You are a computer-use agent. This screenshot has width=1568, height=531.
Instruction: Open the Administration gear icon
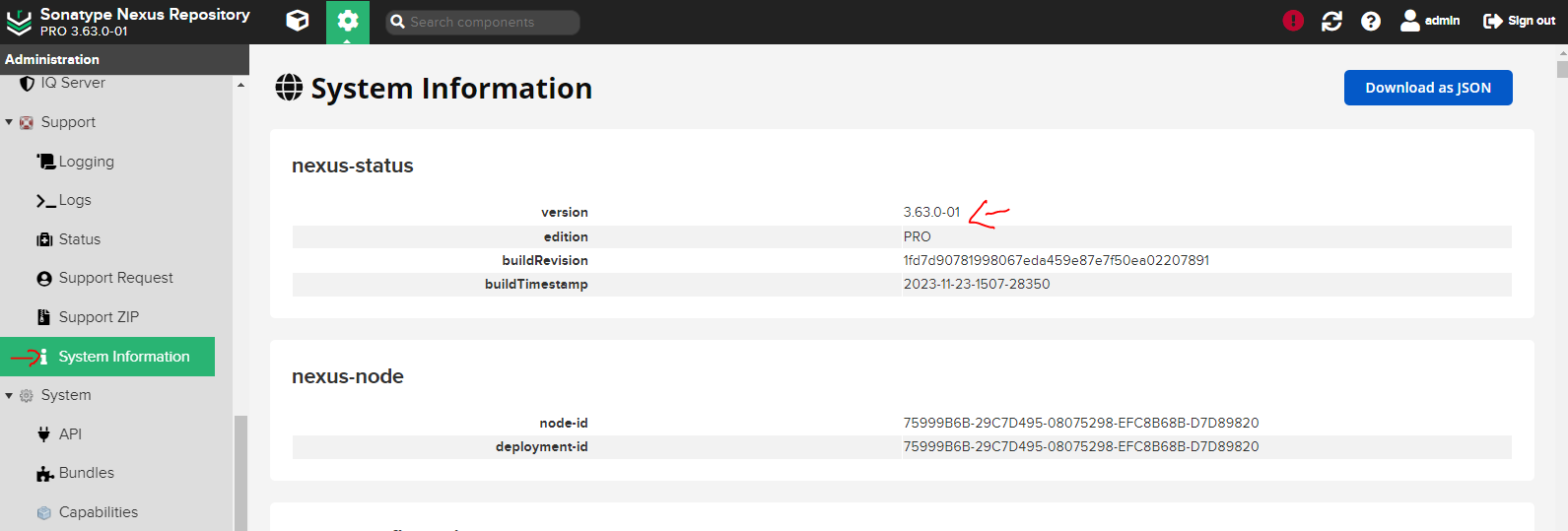347,21
